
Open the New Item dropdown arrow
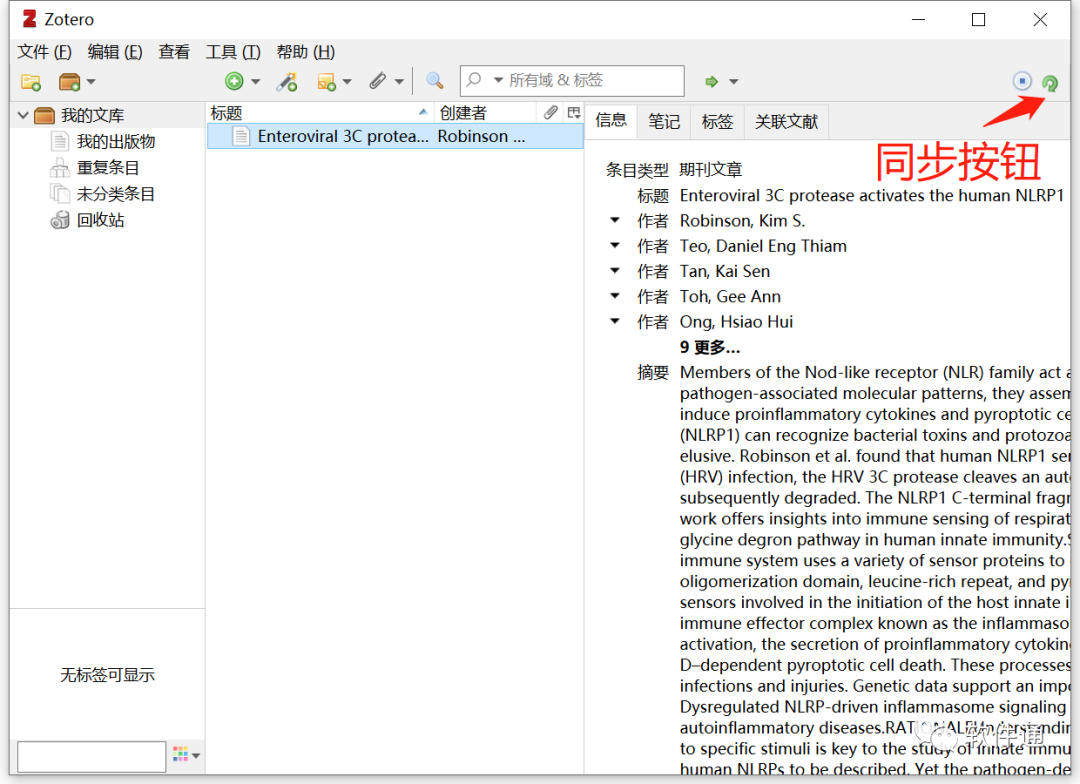click(x=256, y=82)
